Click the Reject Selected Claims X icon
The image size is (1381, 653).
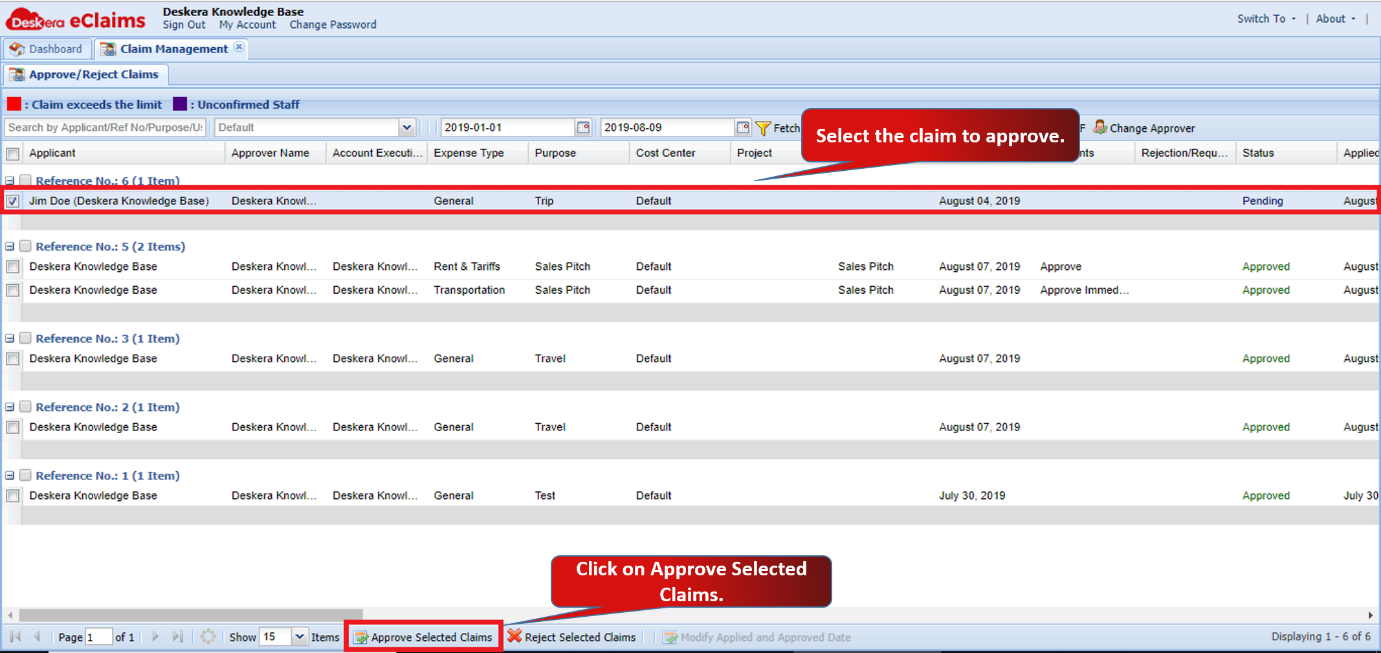pyautogui.click(x=514, y=636)
